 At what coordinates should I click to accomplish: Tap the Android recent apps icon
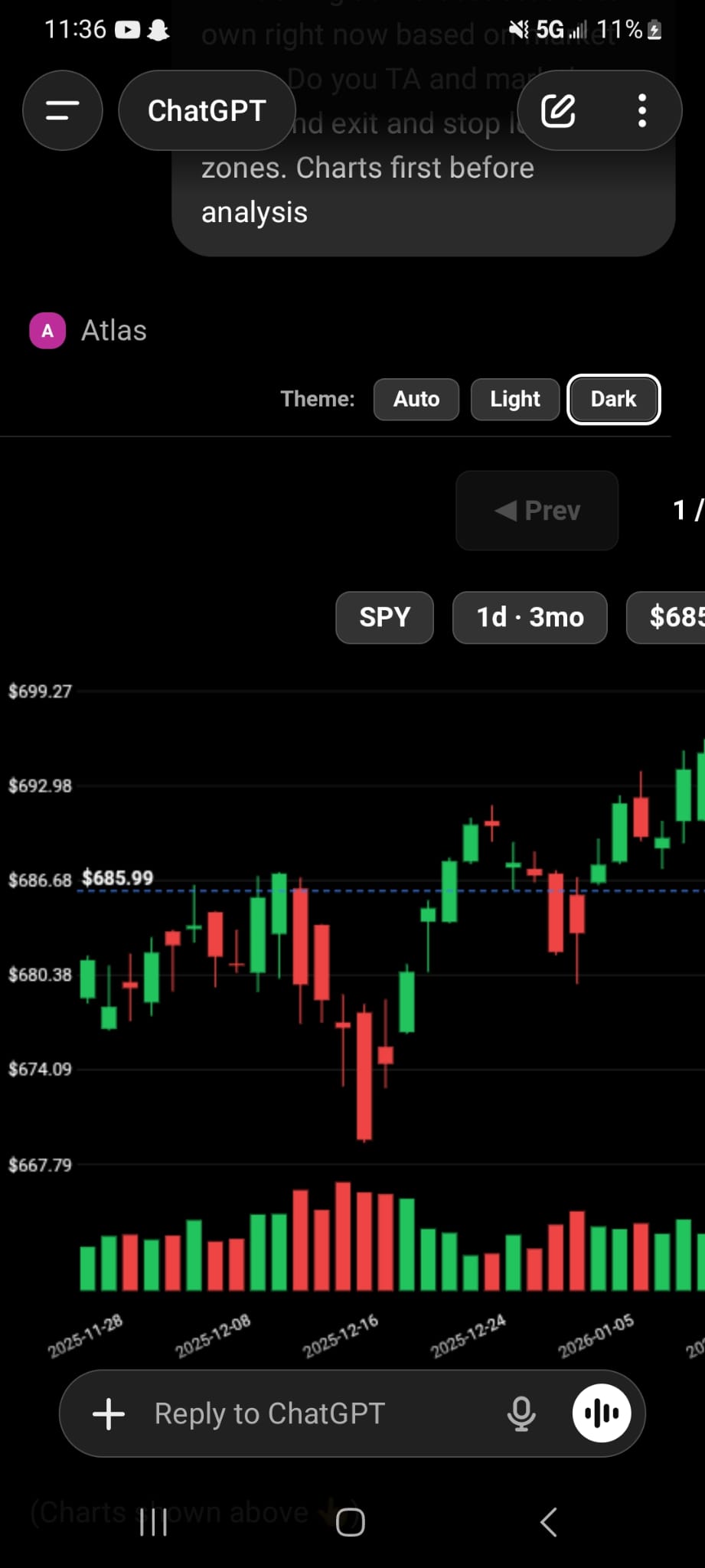(153, 1522)
